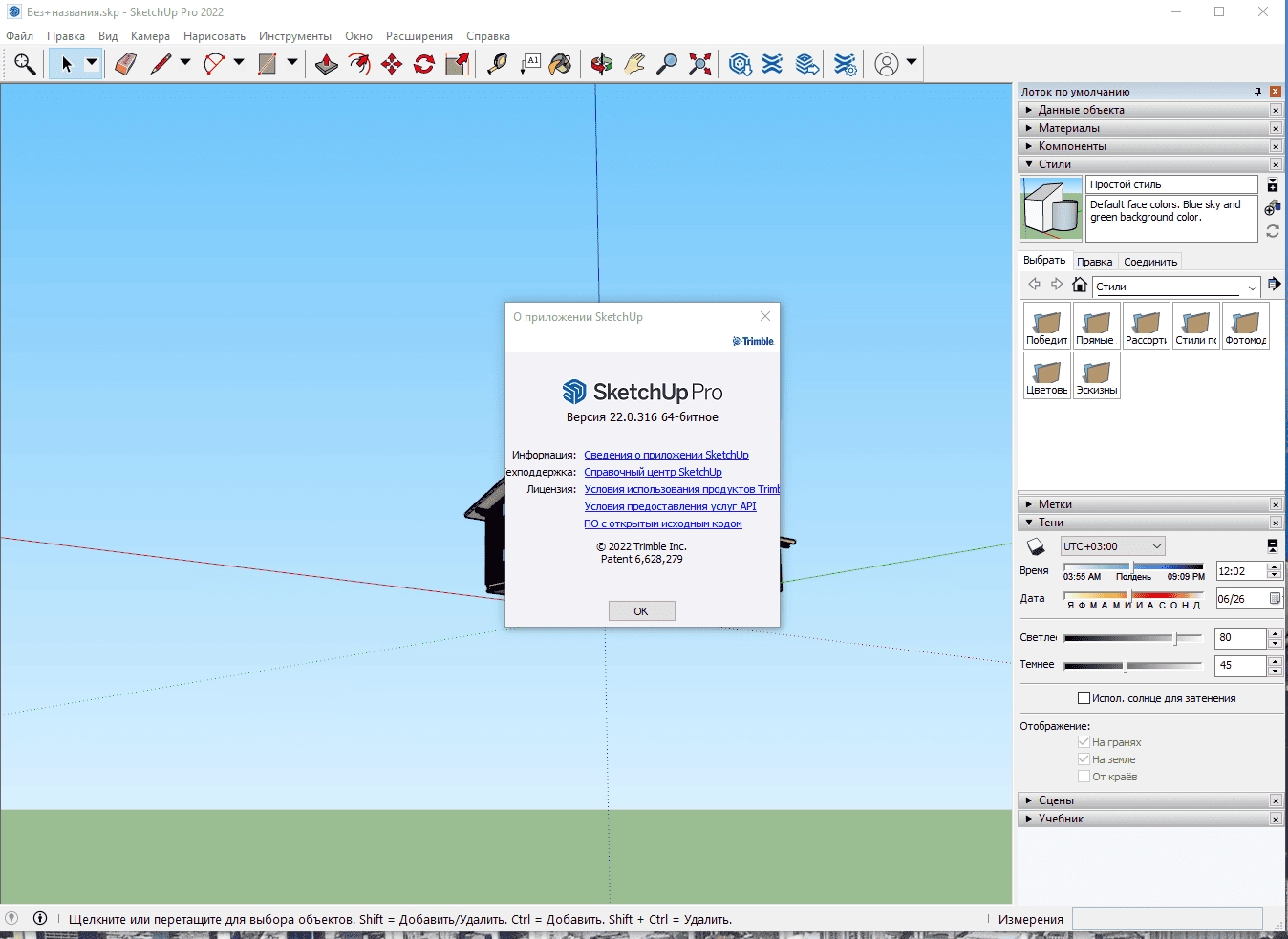Open the Расширения menu
Image resolution: width=1288 pixels, height=939 pixels.
419,36
